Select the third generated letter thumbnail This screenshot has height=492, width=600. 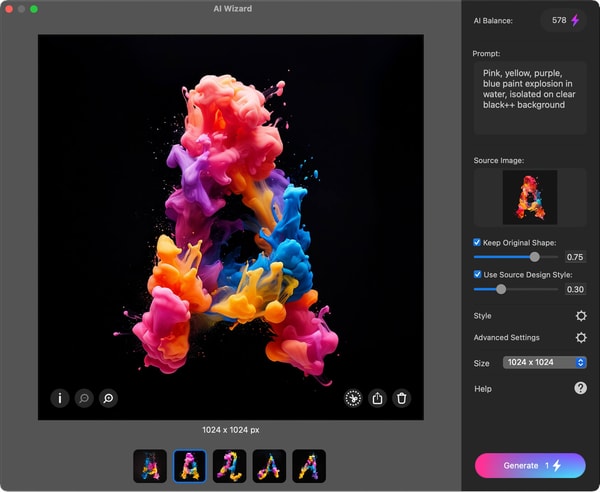click(230, 466)
